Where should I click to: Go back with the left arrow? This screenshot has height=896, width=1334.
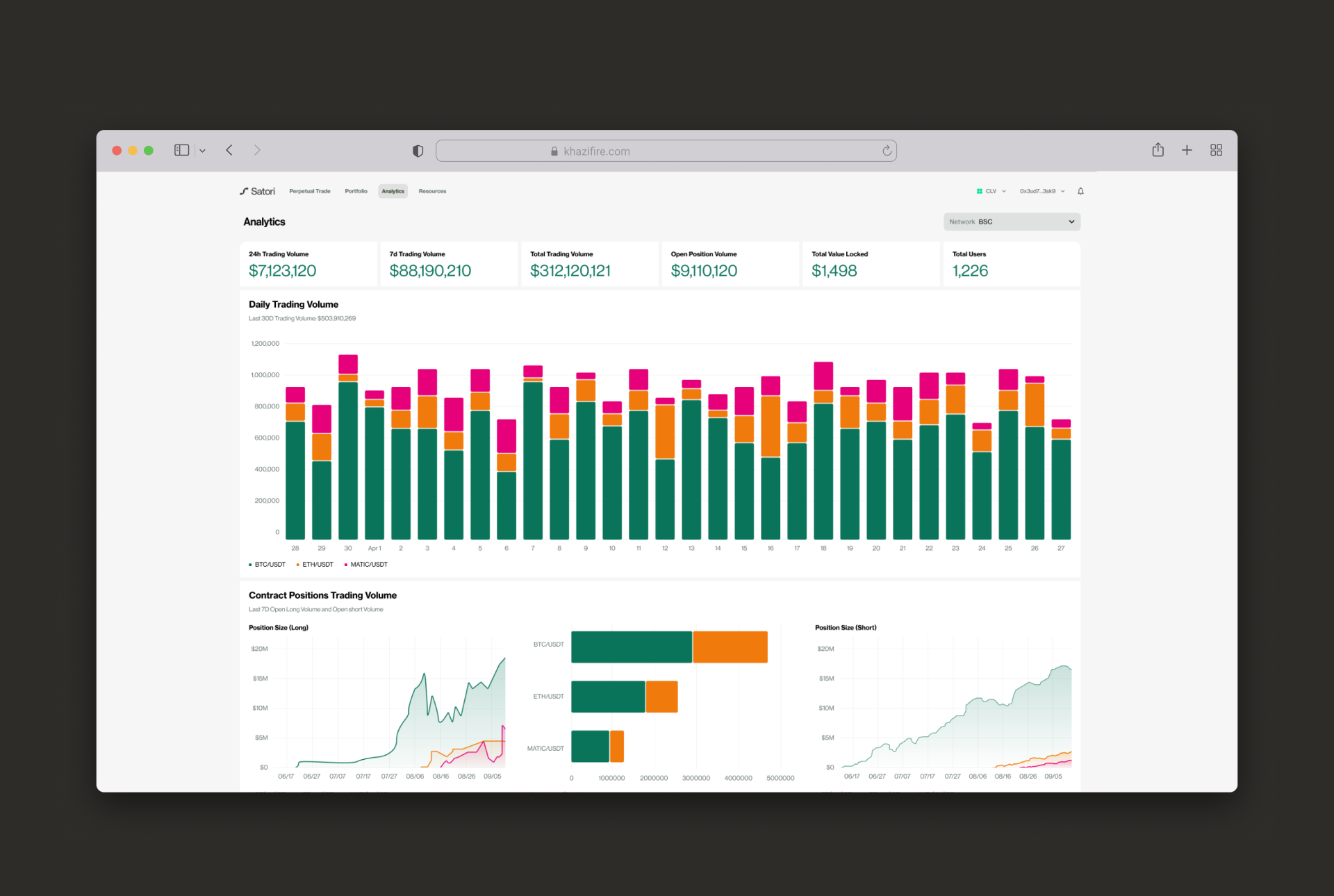click(229, 150)
